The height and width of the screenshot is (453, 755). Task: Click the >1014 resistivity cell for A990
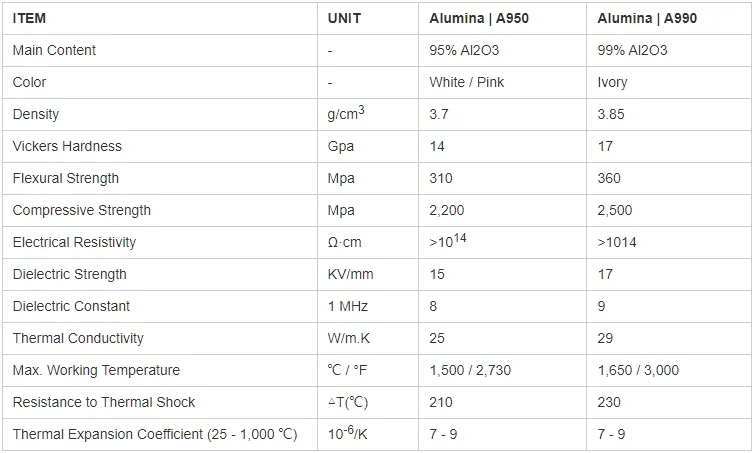[616, 242]
